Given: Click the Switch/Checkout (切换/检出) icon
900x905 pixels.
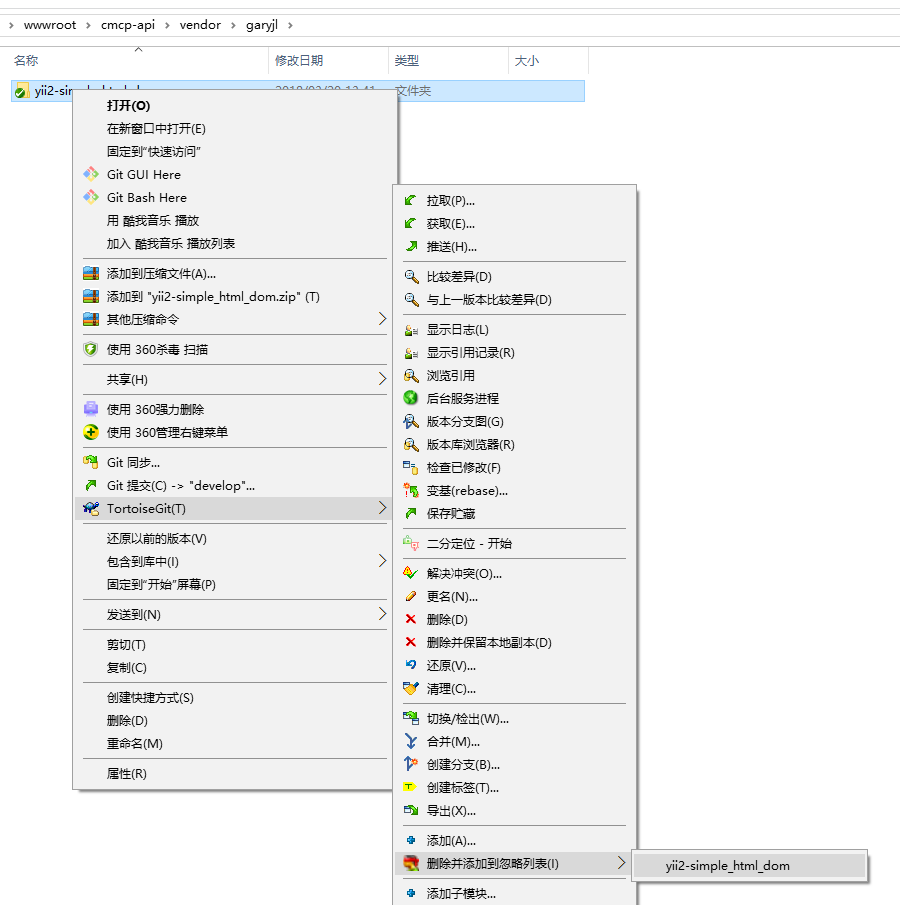Looking at the screenshot, I should 410,719.
